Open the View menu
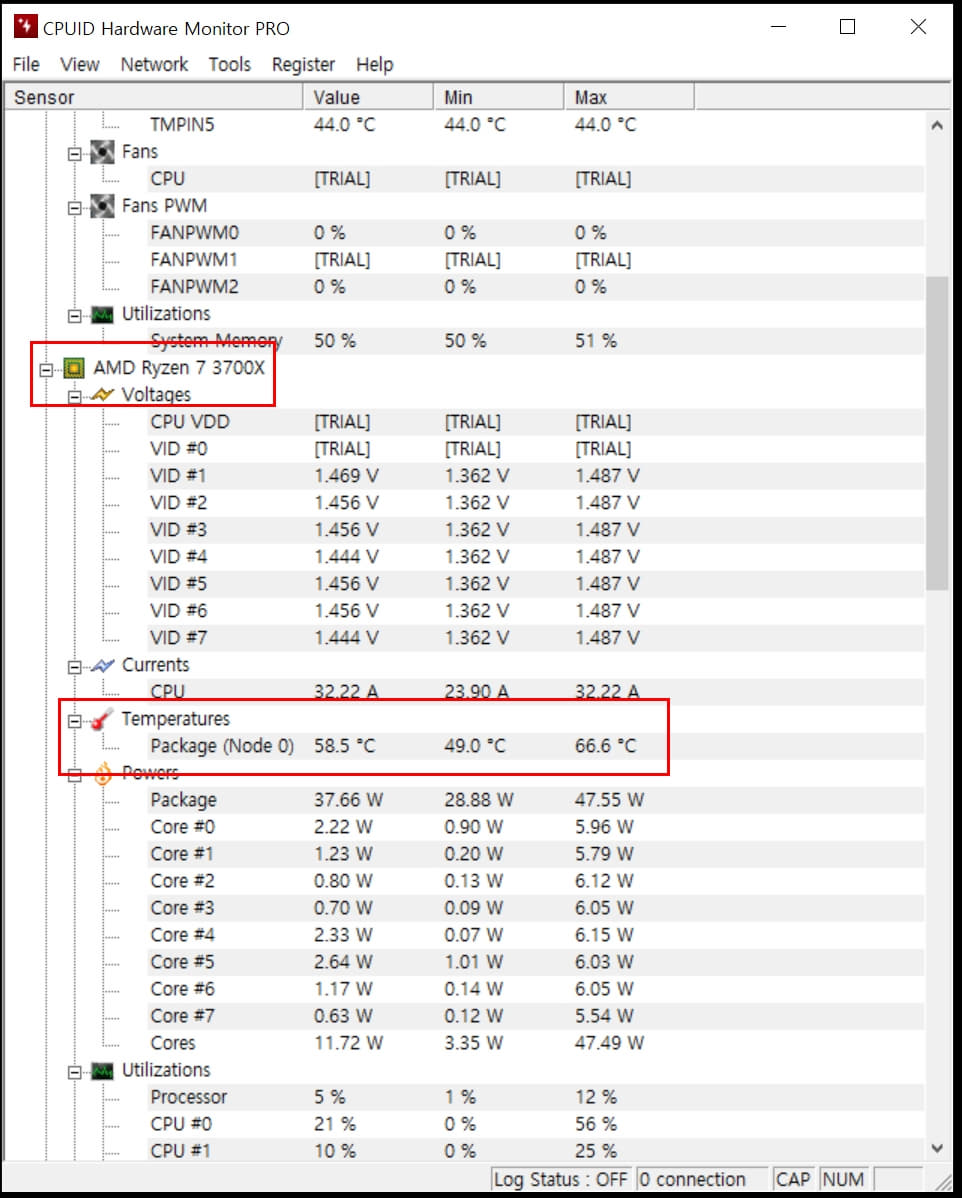 [79, 64]
